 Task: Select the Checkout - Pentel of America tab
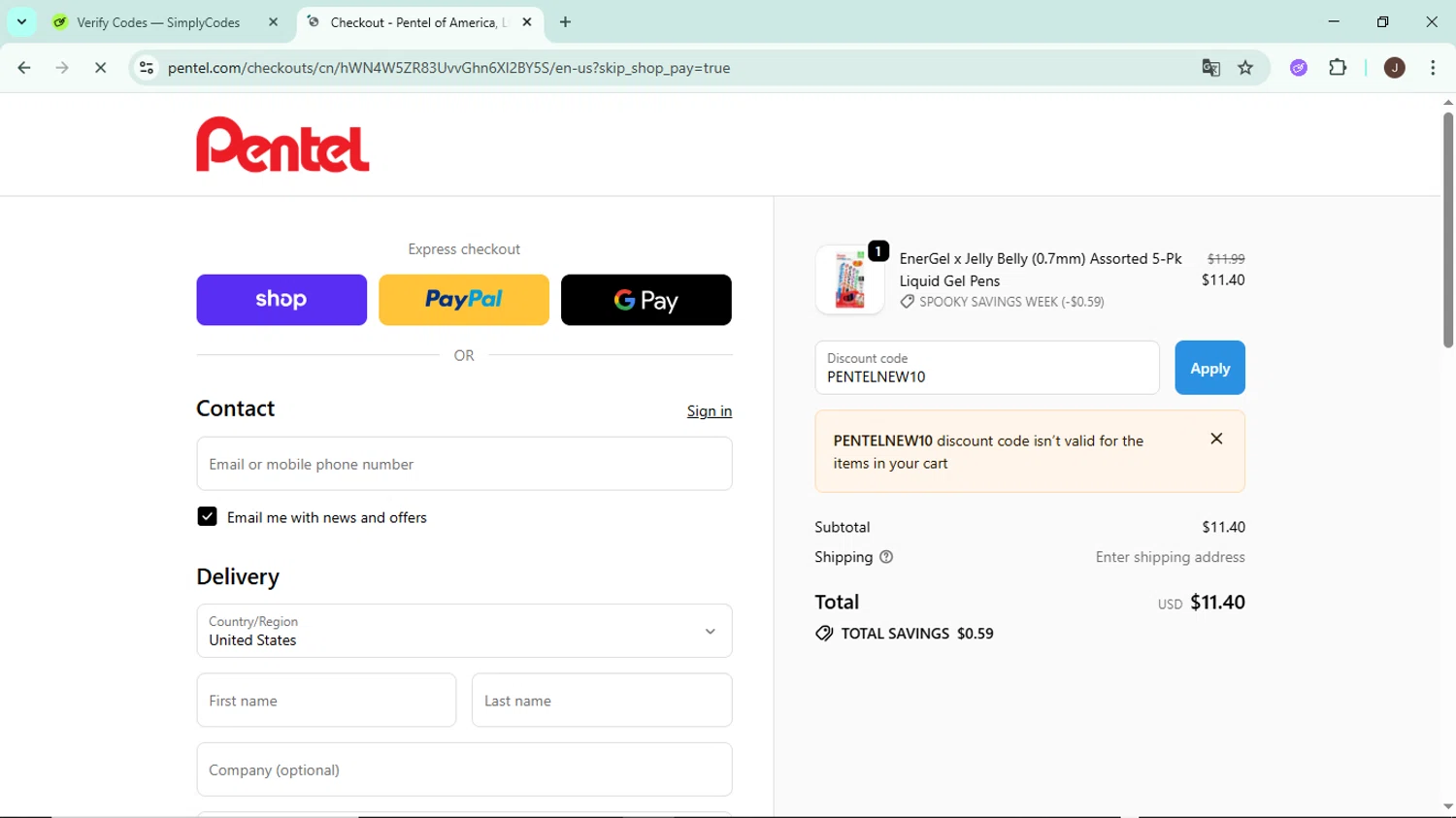[417, 22]
